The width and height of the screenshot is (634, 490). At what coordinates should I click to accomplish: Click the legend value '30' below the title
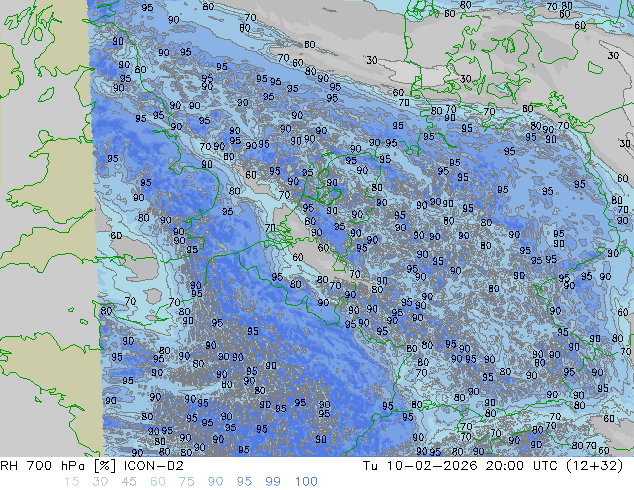pyautogui.click(x=100, y=482)
